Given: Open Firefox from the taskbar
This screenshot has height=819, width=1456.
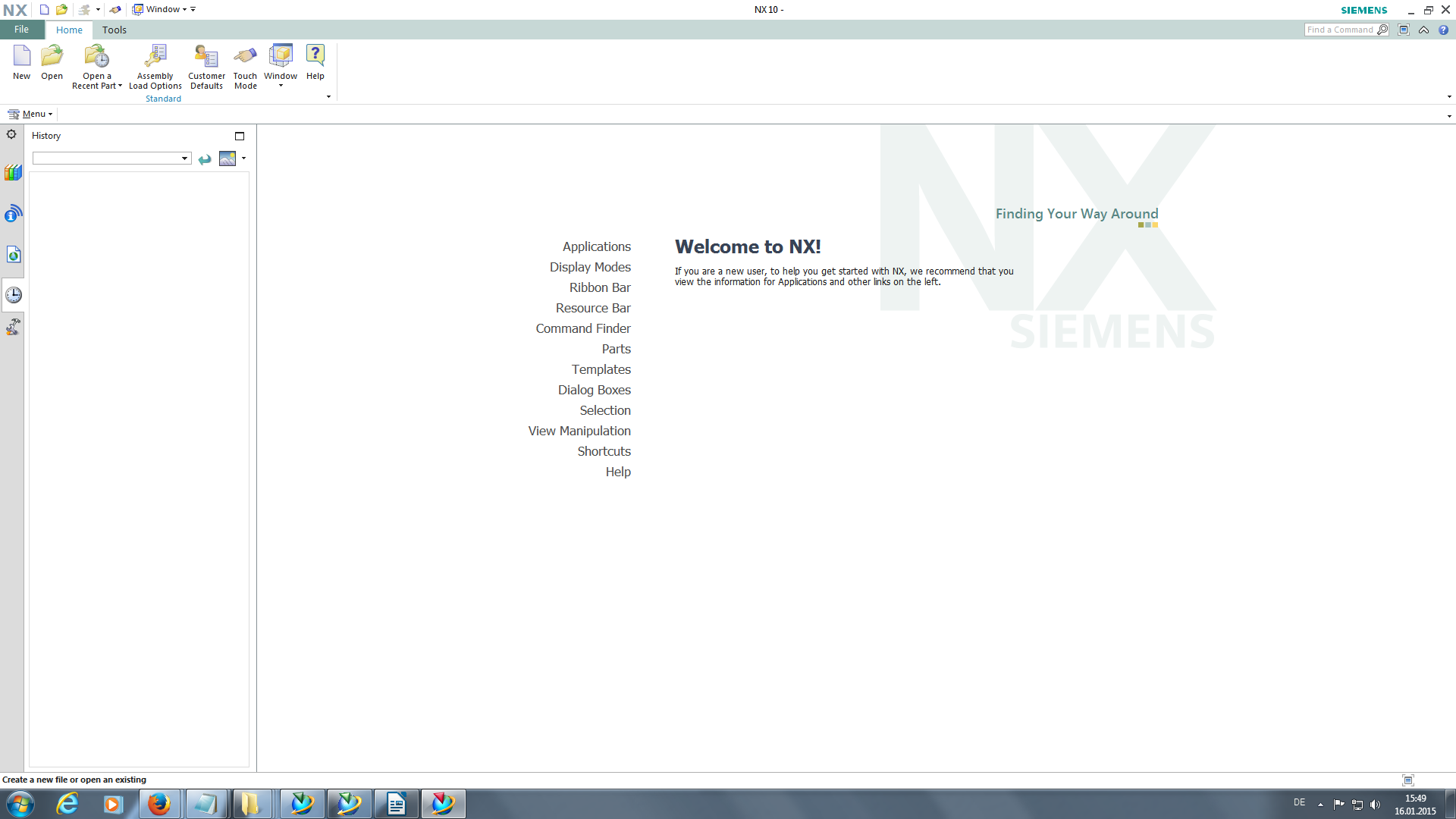Looking at the screenshot, I should tap(159, 804).
